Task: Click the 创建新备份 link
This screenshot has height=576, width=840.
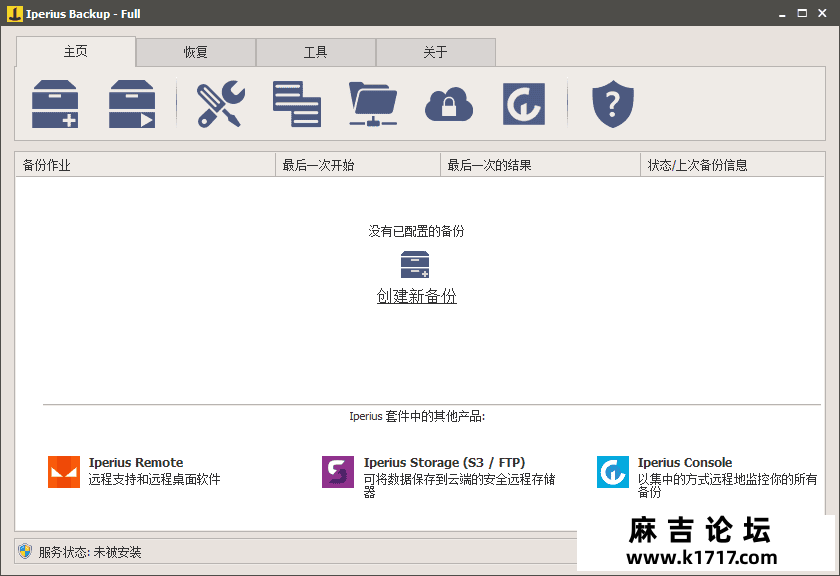Action: click(x=417, y=296)
